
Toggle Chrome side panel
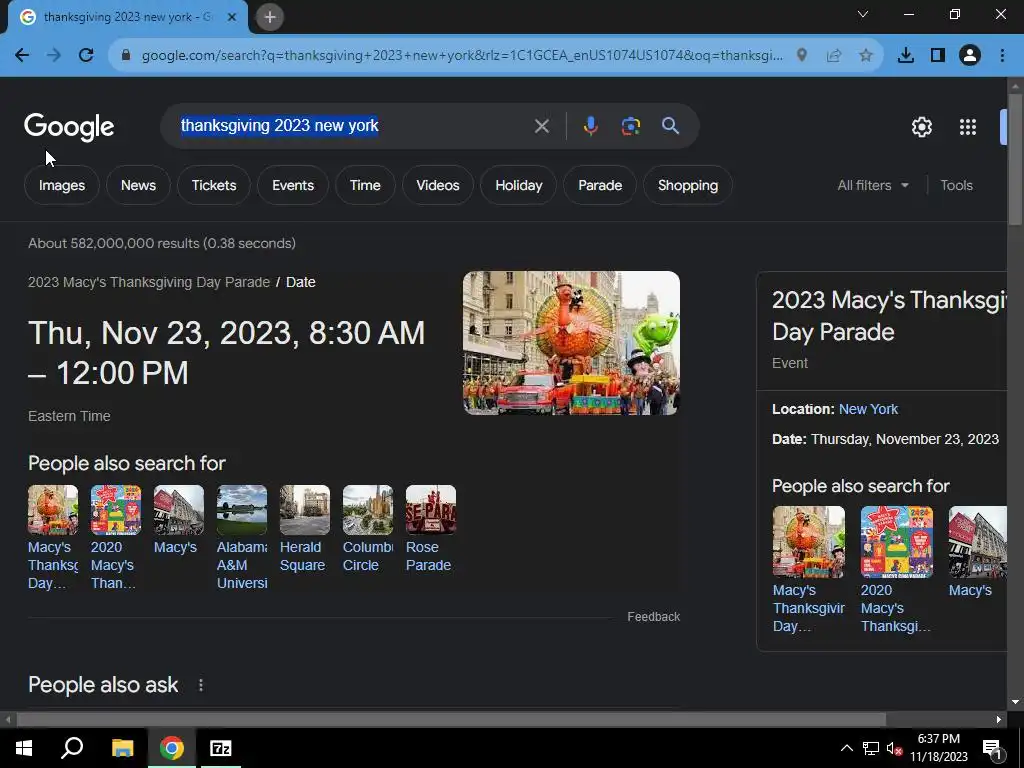click(x=938, y=56)
